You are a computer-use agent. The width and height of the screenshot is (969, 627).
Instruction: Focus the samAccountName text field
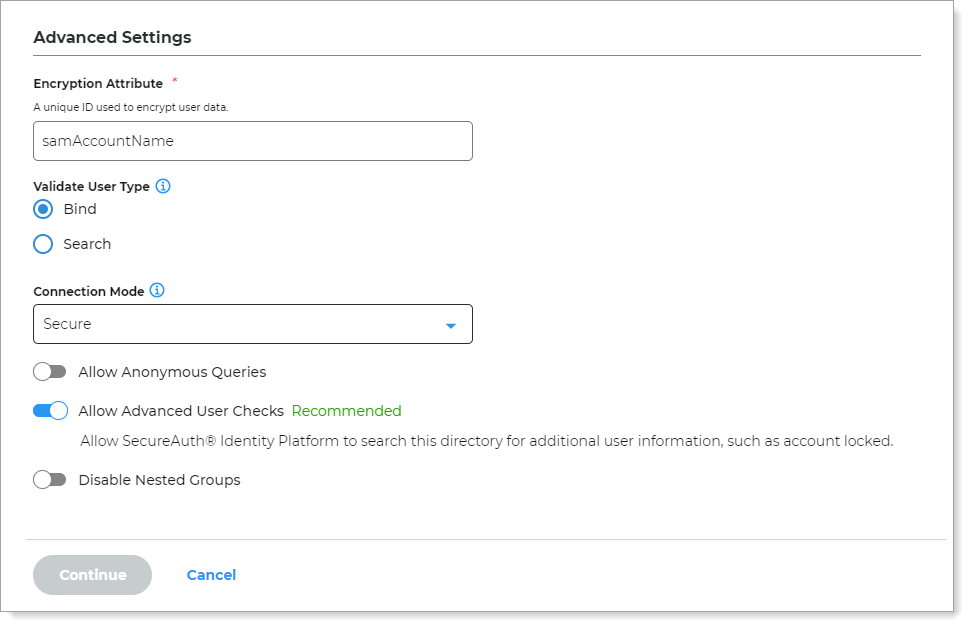(x=252, y=141)
